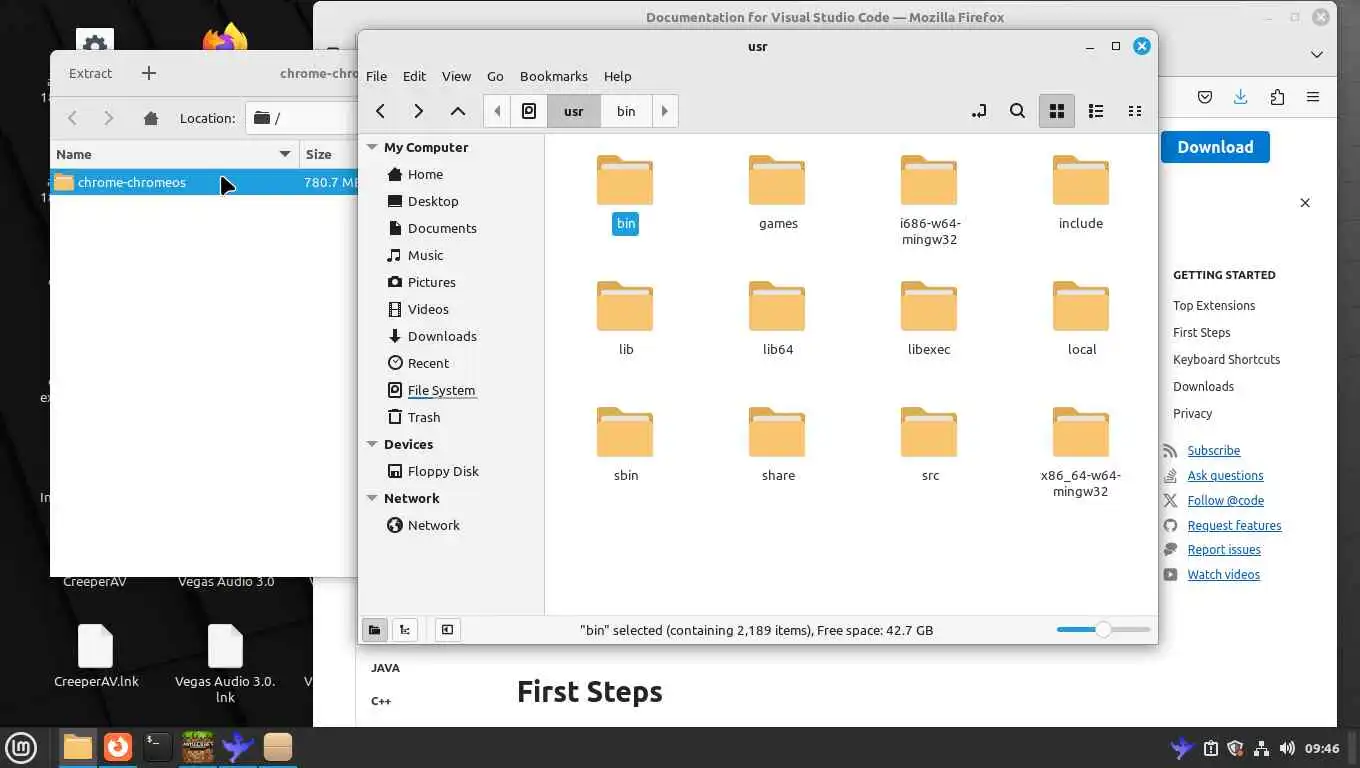Select the x86_64-w64-mingw32 folder
The image size is (1360, 768).
click(x=1081, y=452)
